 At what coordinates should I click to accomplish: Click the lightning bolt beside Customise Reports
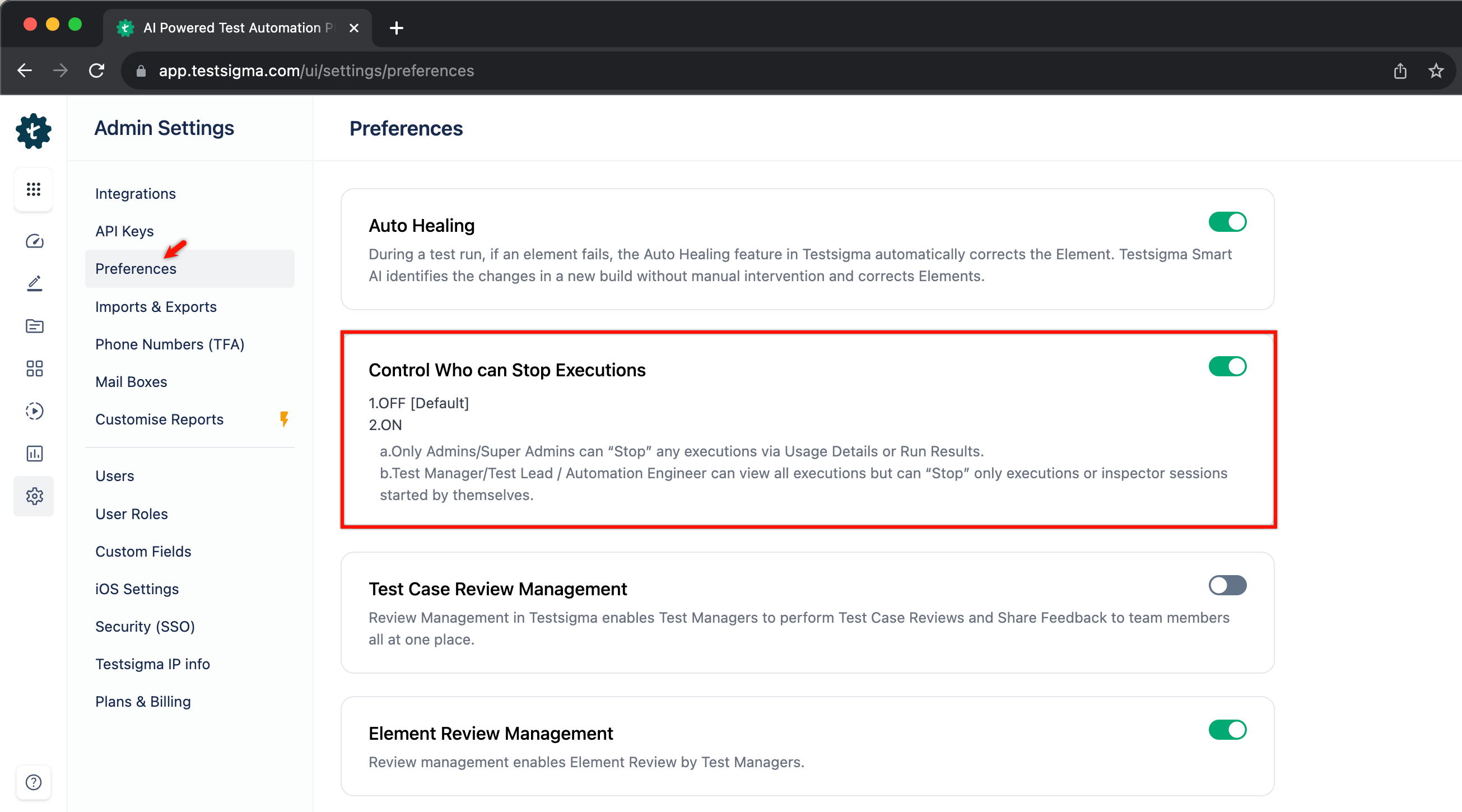pyautogui.click(x=284, y=419)
